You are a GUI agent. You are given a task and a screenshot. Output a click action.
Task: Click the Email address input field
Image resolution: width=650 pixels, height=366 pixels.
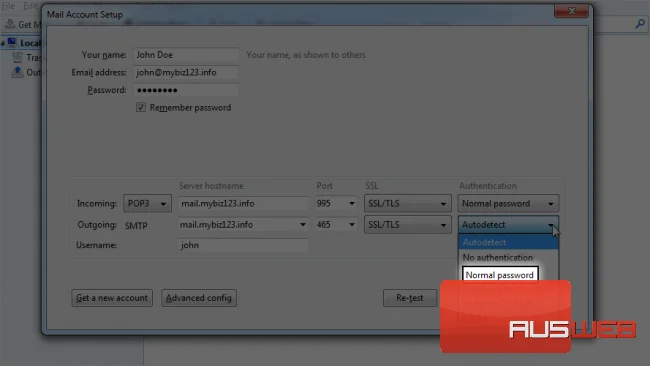coord(186,73)
